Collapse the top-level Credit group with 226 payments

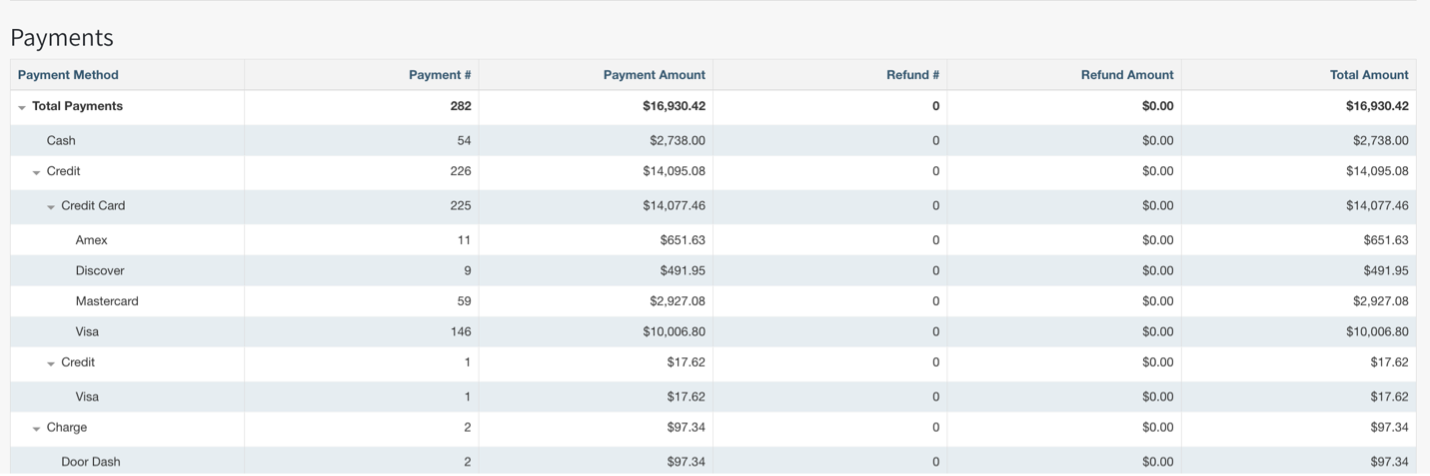pyautogui.click(x=37, y=172)
